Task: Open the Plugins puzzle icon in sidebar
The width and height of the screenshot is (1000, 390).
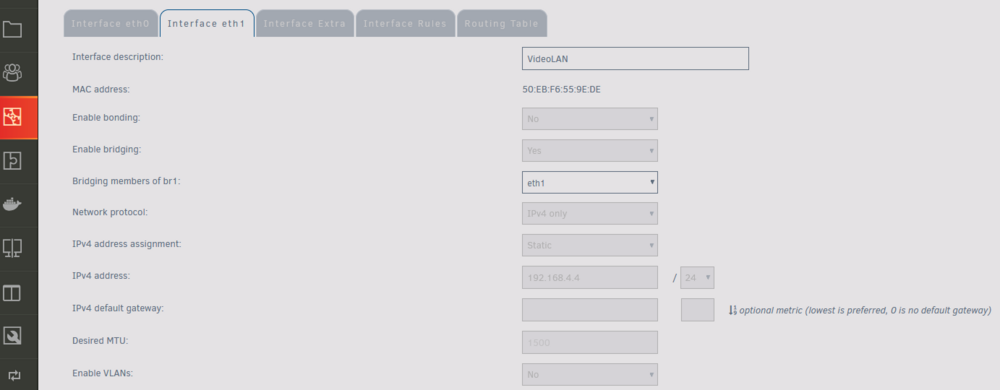Action: 13,161
